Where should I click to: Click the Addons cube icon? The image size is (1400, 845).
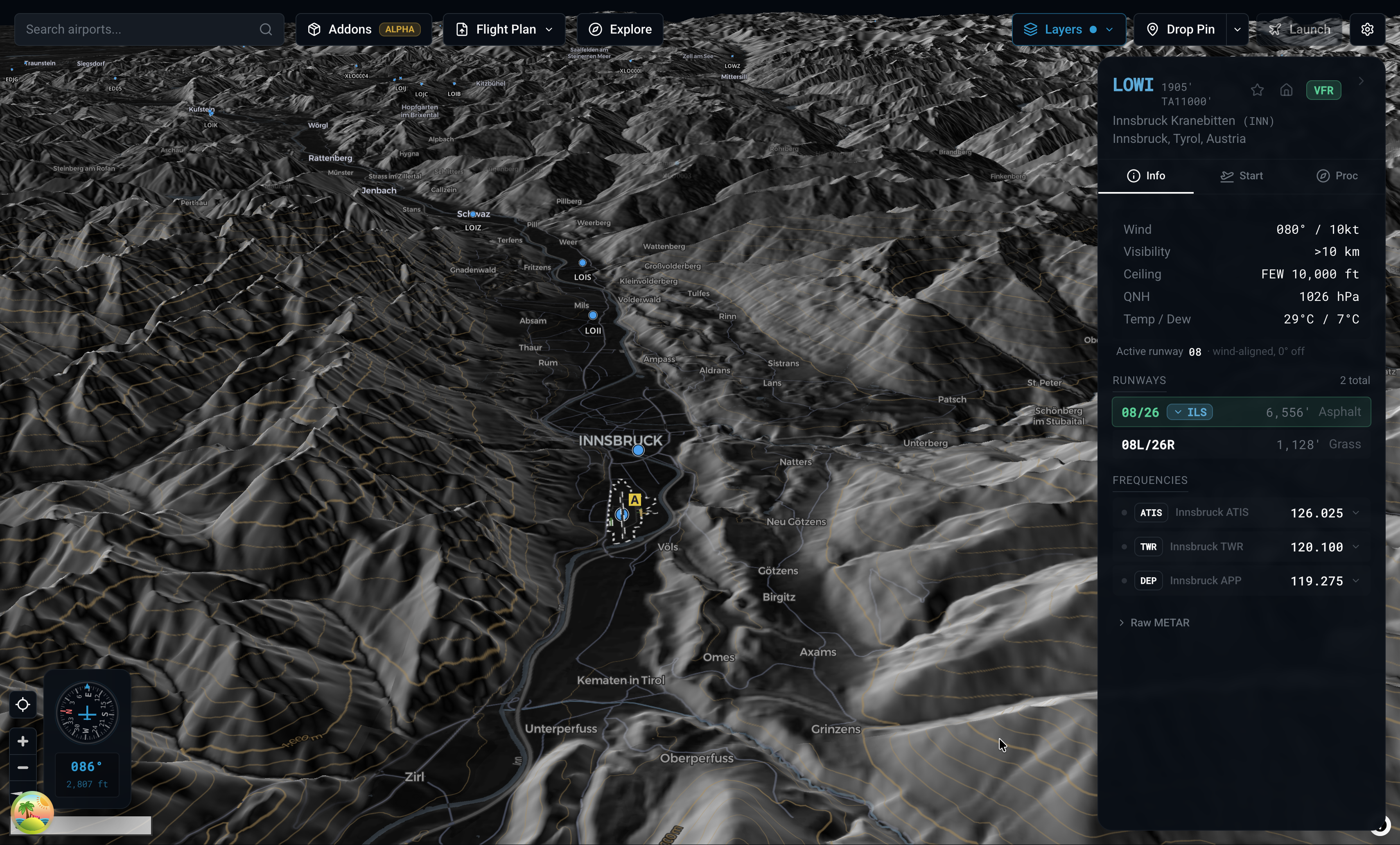pyautogui.click(x=314, y=29)
